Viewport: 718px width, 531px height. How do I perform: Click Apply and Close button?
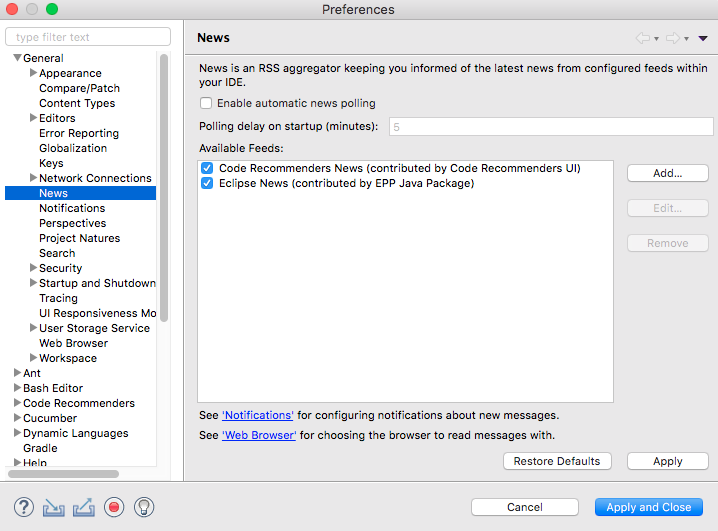pyautogui.click(x=648, y=507)
